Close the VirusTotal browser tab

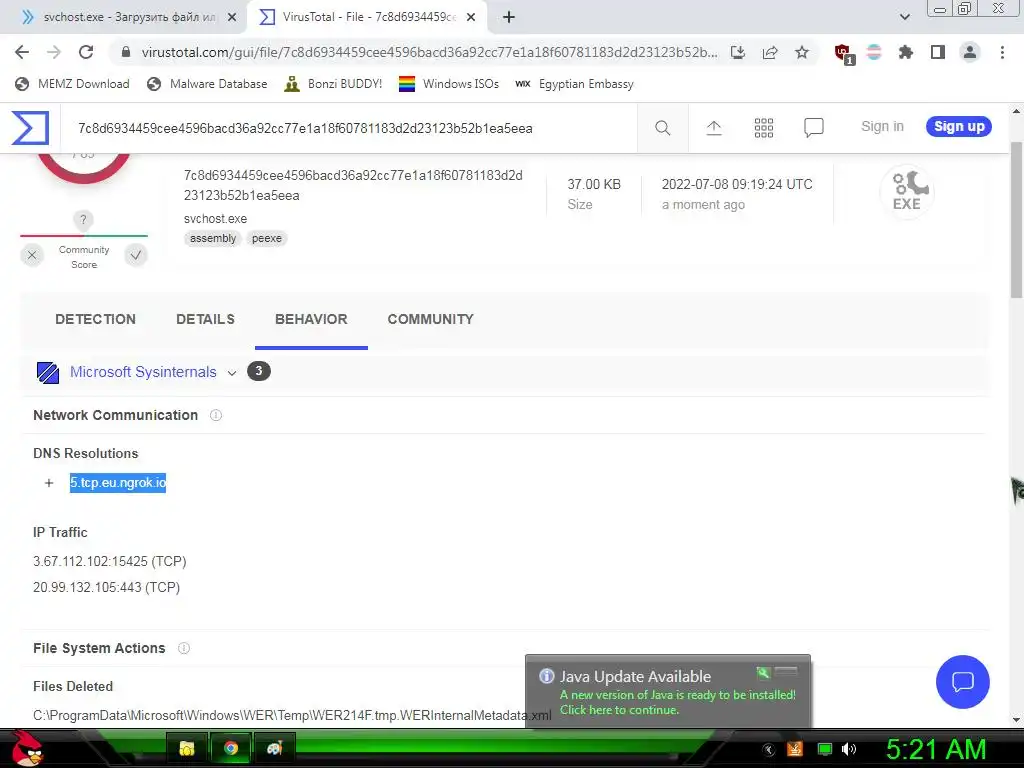coord(471,18)
